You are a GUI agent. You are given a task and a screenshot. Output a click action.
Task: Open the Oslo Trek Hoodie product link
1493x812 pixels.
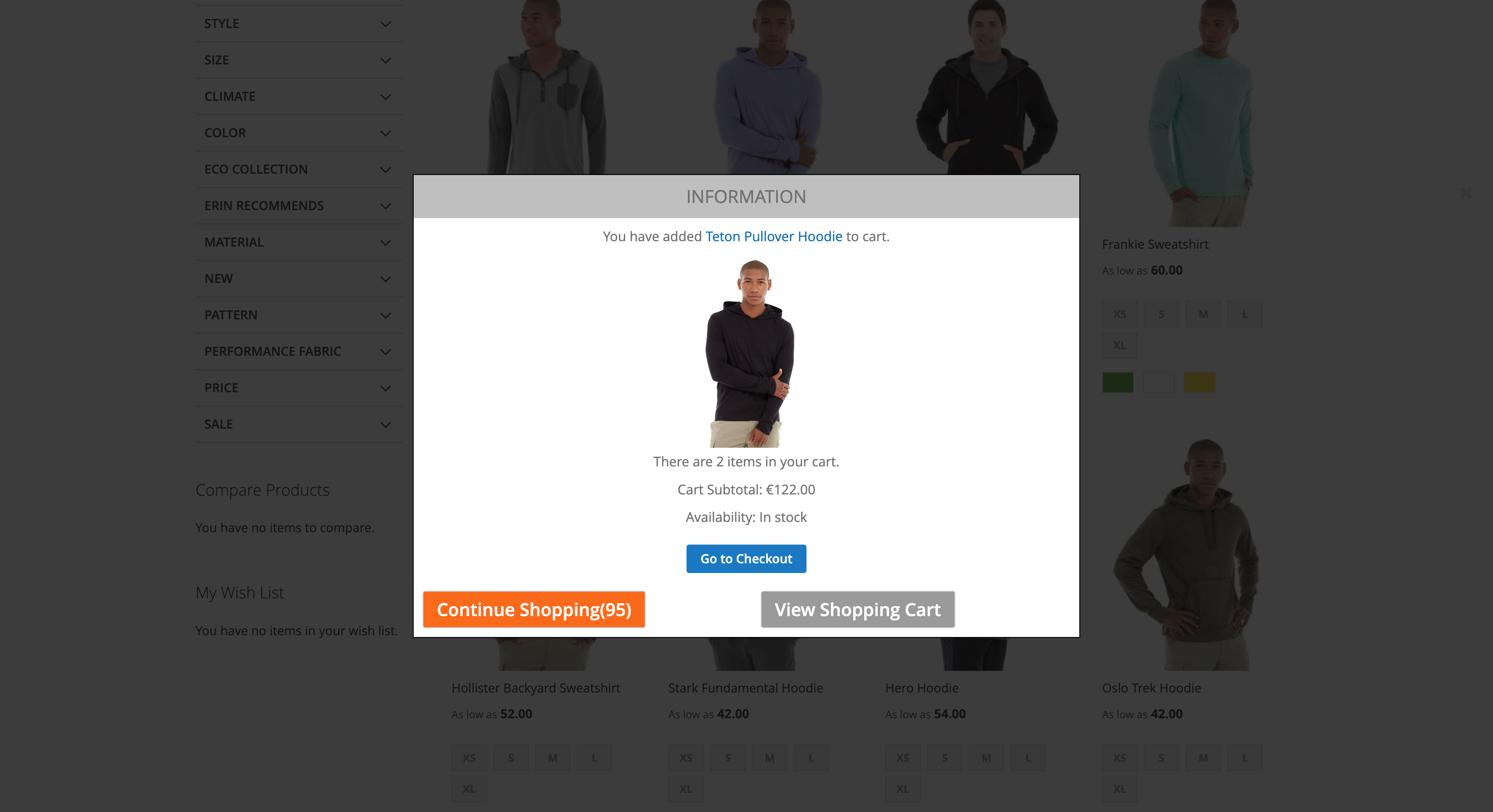[1151, 688]
